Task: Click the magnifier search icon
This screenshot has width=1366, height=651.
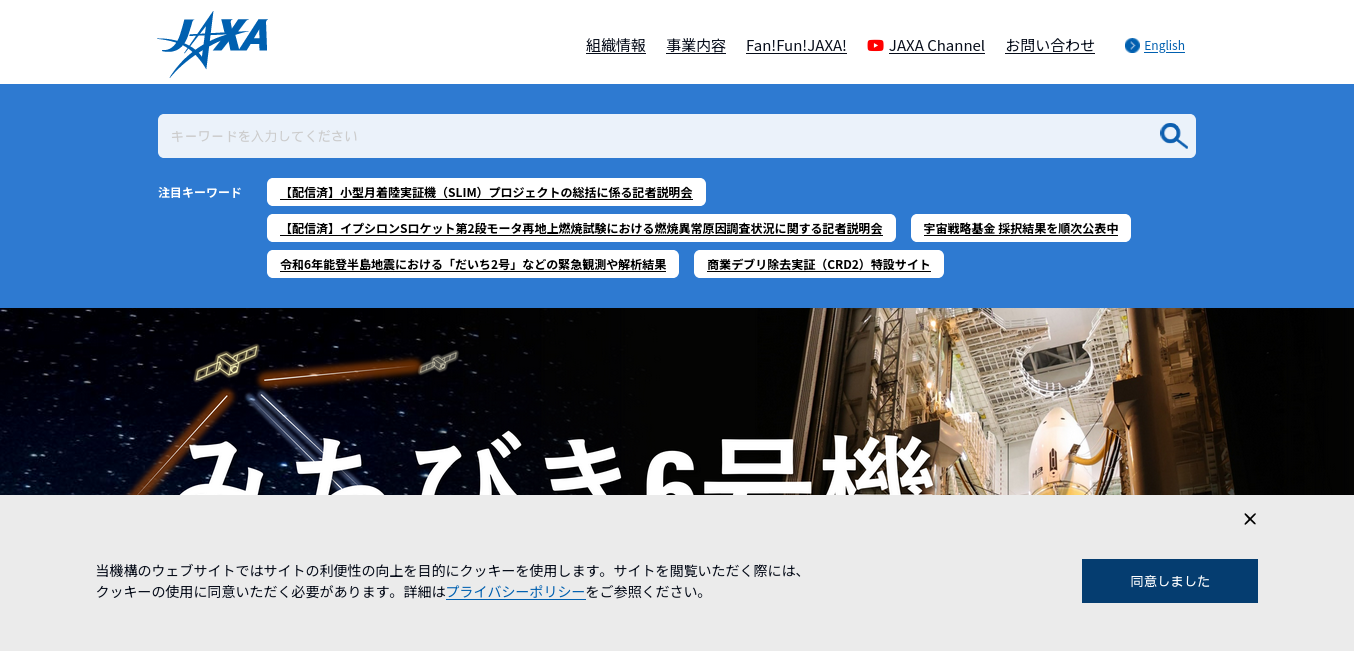Action: tap(1173, 136)
